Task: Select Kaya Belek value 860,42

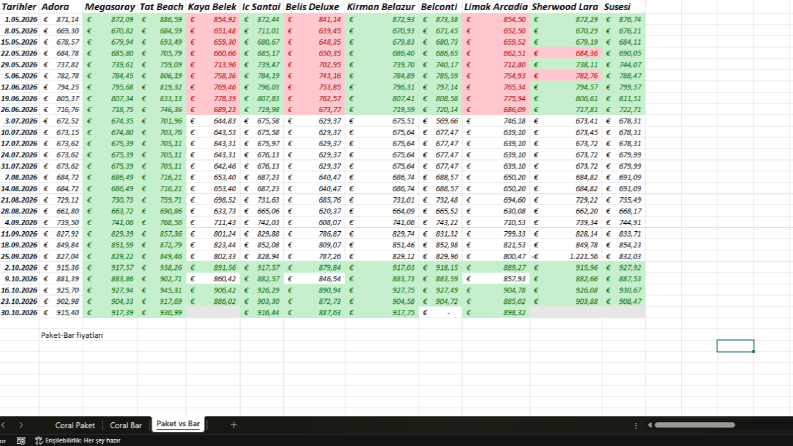Action: point(213,279)
